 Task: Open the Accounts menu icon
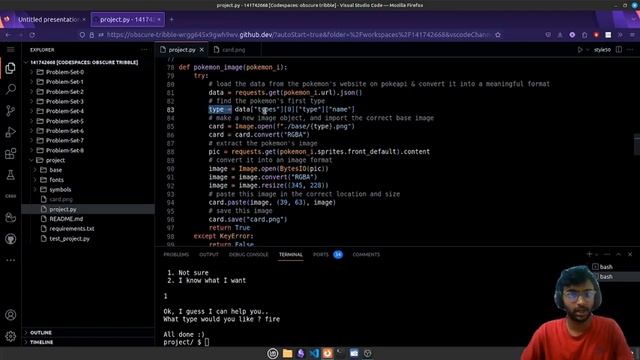click(11, 315)
